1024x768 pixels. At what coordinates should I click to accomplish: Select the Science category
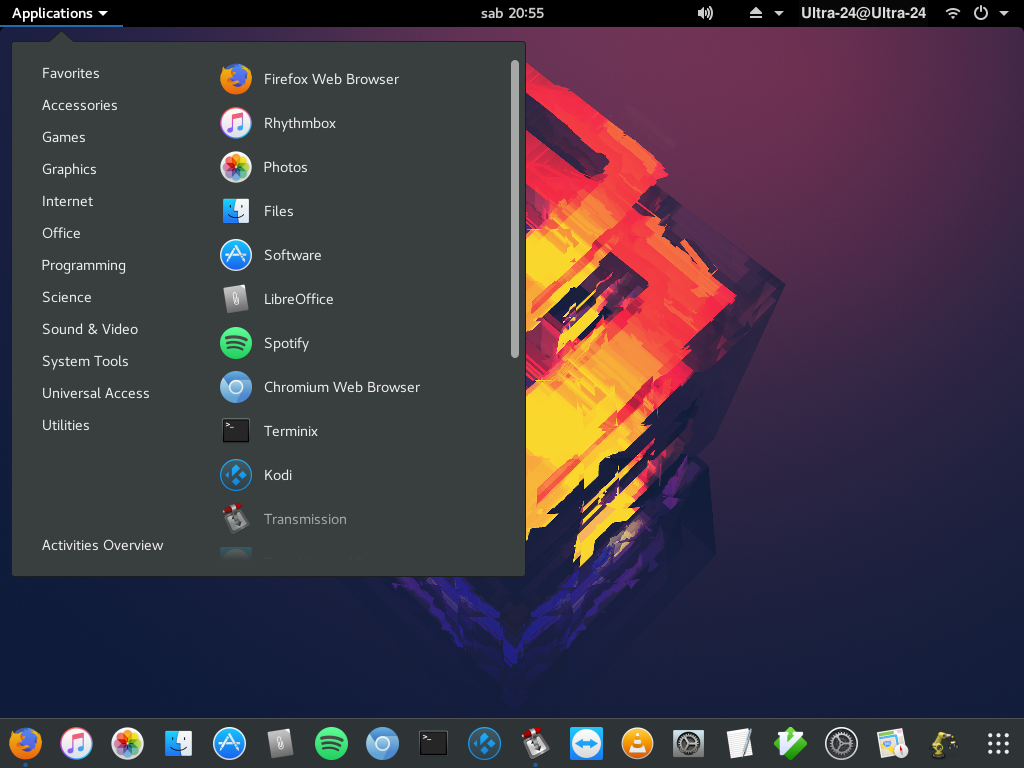(67, 297)
